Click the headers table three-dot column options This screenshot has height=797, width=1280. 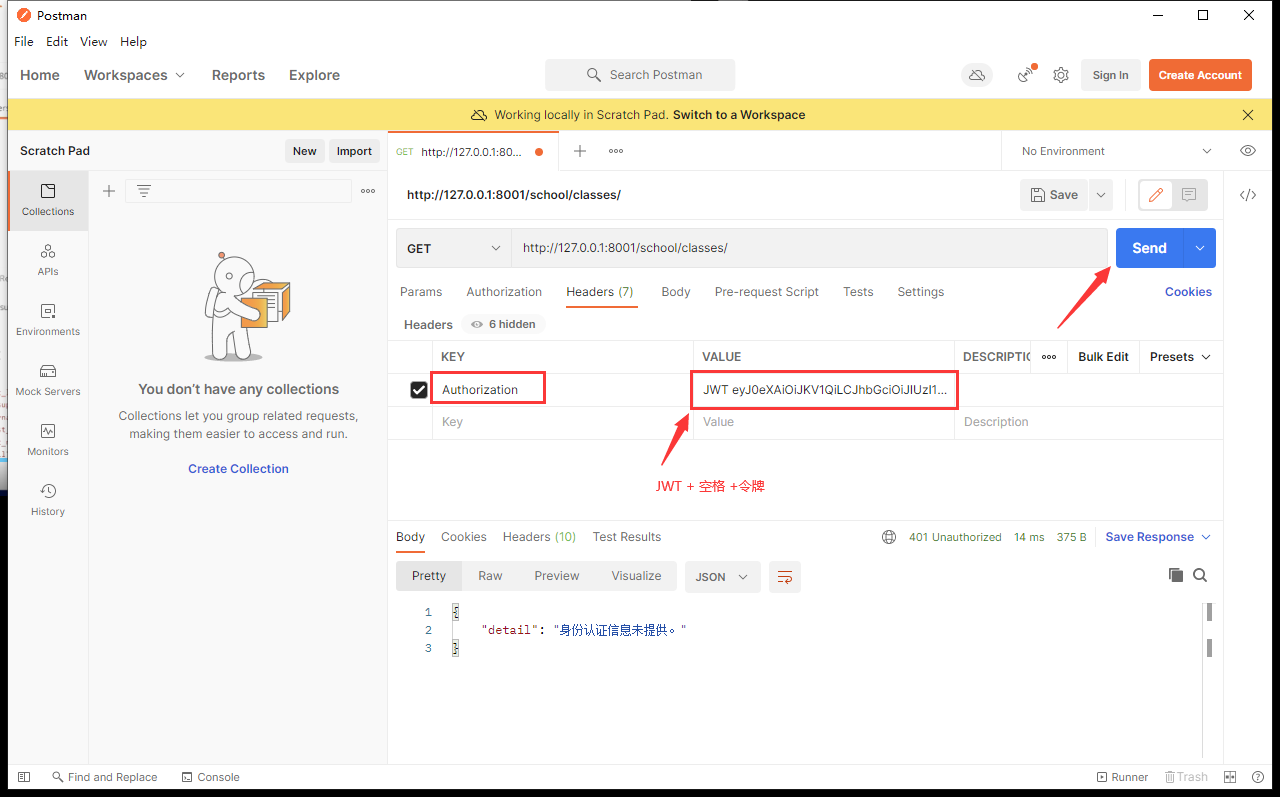(1049, 357)
